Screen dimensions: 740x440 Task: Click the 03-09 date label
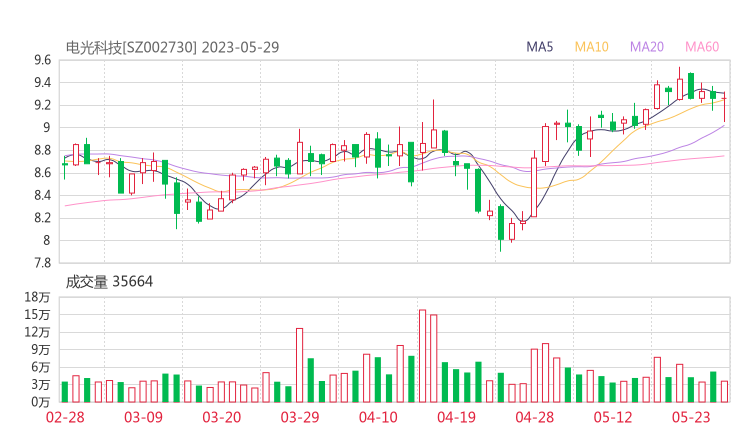click(x=143, y=417)
